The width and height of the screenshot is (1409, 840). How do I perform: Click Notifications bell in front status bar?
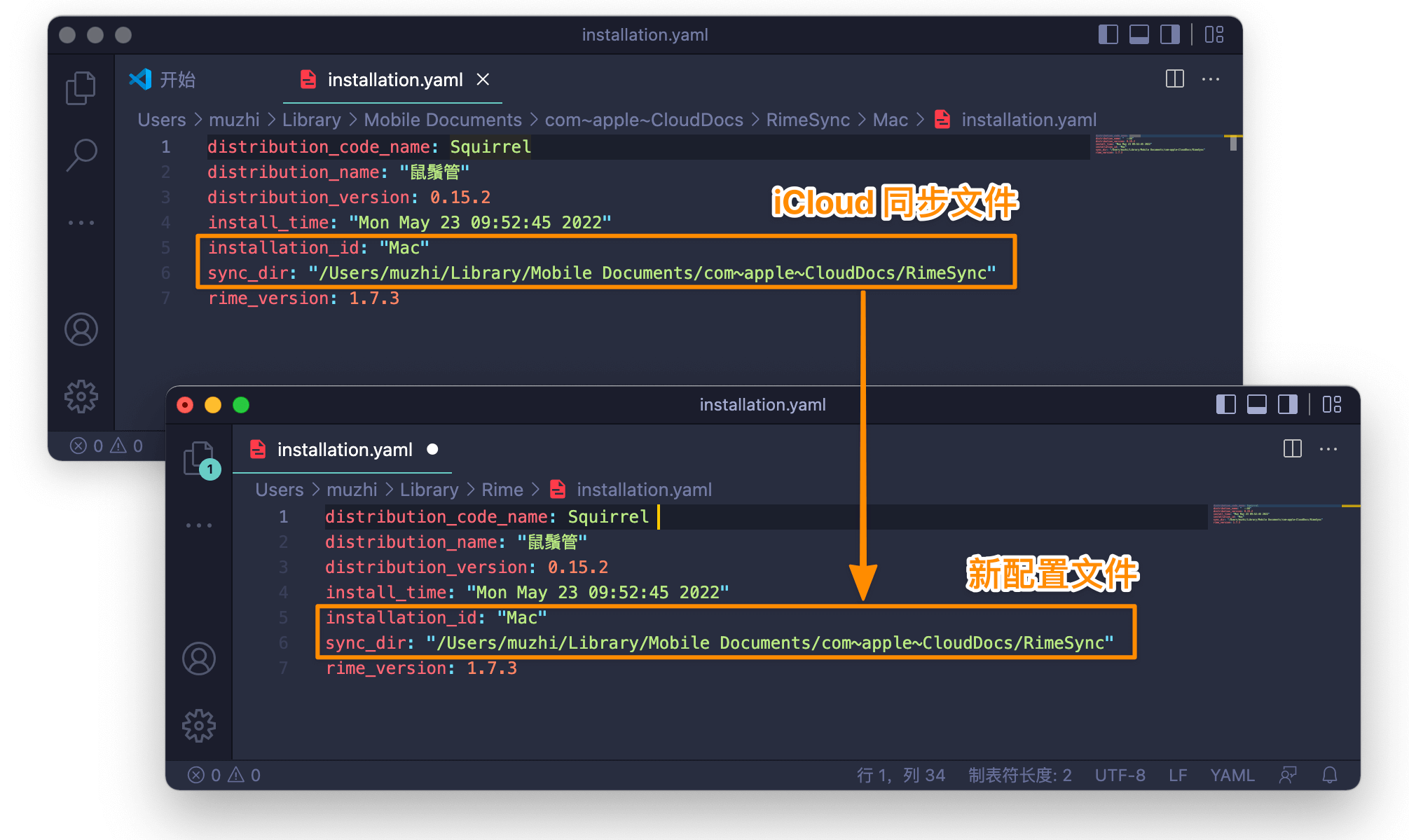tap(1329, 775)
